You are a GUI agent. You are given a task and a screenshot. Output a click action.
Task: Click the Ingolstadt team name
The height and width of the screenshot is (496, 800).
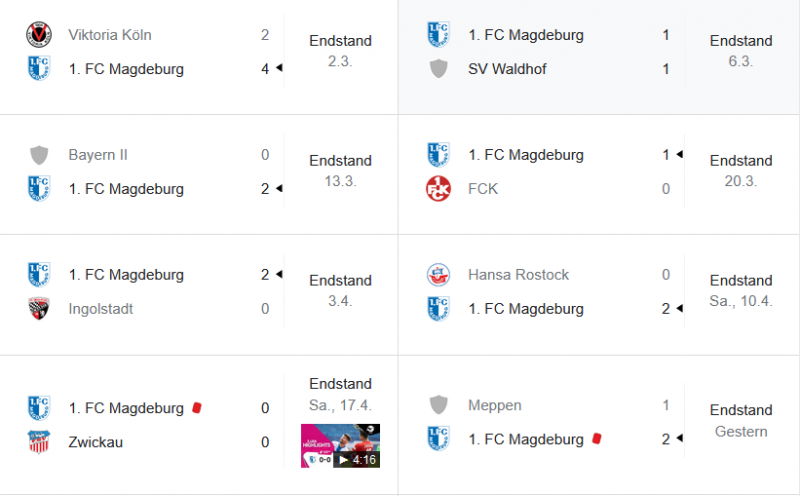100,309
